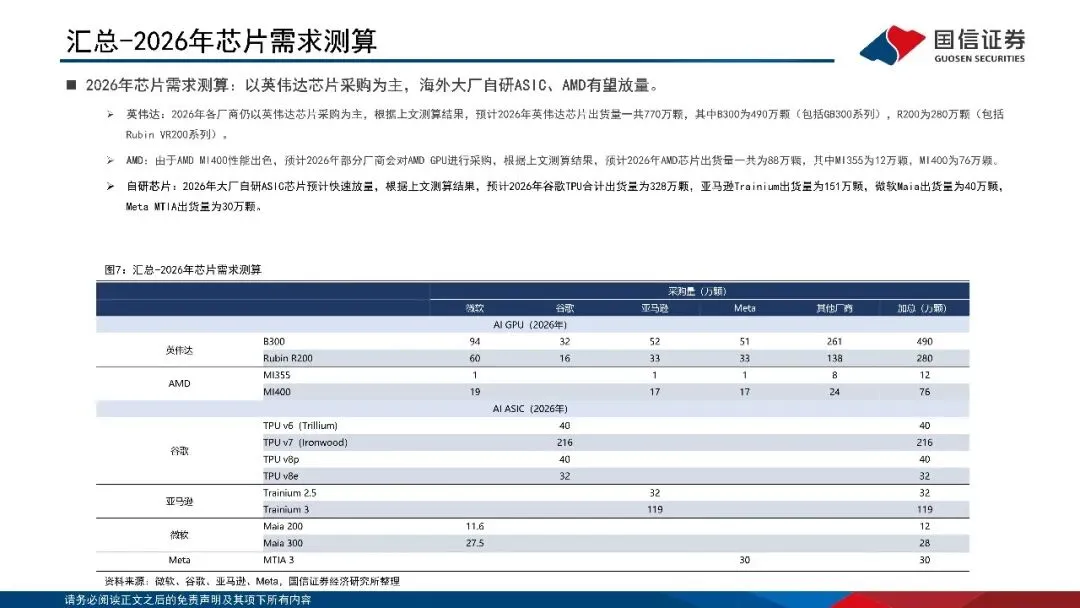Click value '27.5' in the Maia 300 row

pyautogui.click(x=475, y=543)
